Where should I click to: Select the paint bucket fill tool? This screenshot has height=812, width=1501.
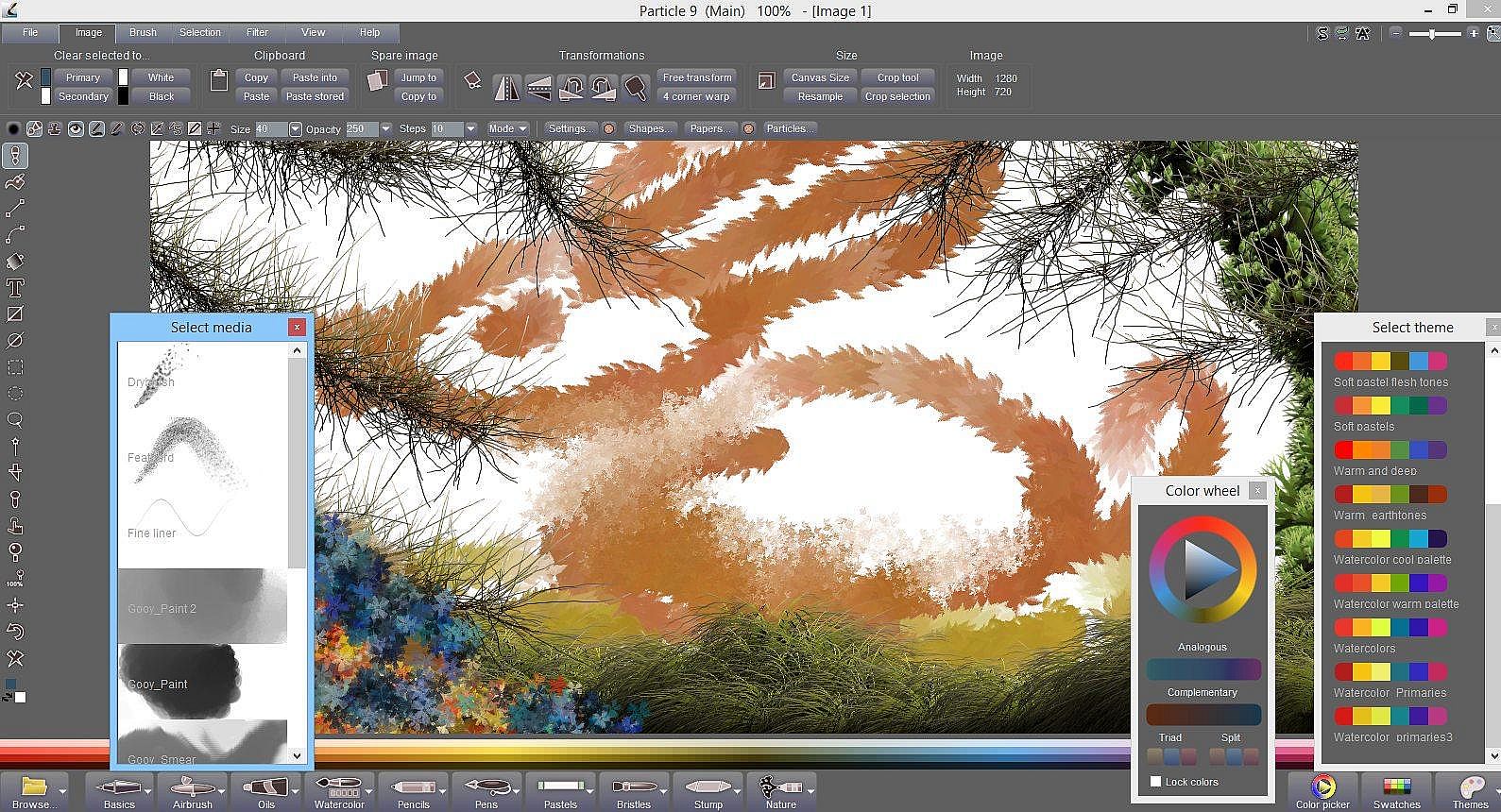[15, 262]
